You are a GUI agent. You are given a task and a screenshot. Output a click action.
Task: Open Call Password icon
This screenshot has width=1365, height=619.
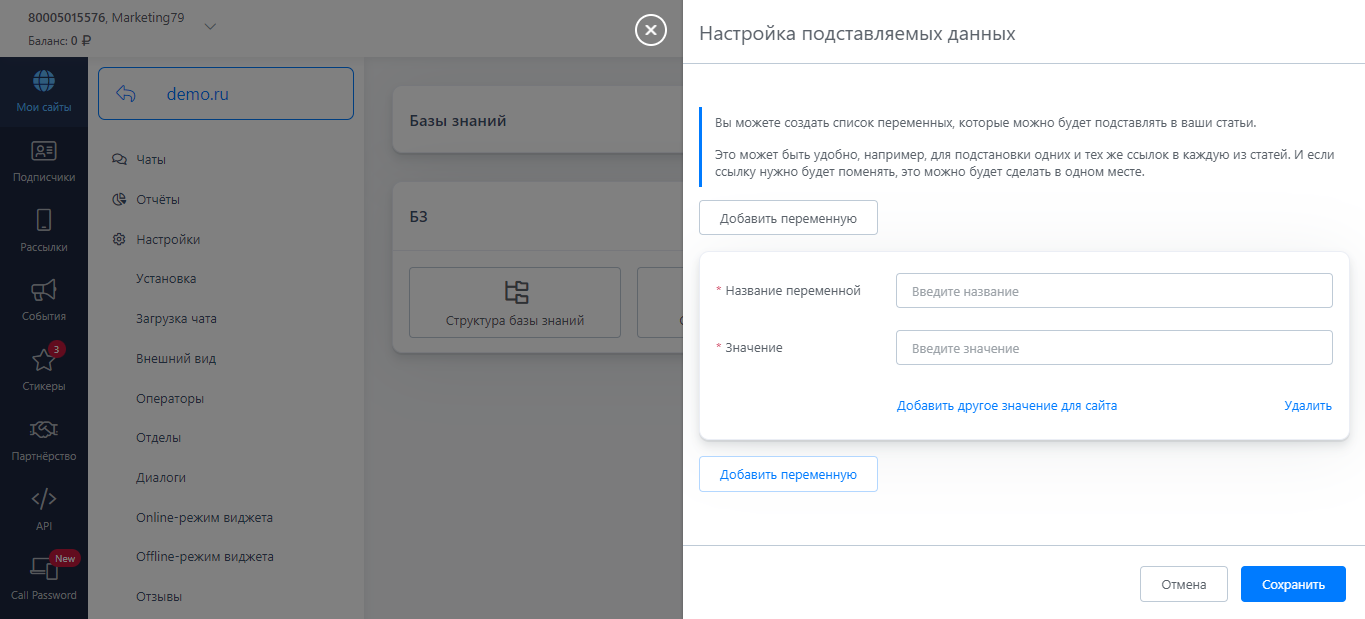click(x=43, y=569)
